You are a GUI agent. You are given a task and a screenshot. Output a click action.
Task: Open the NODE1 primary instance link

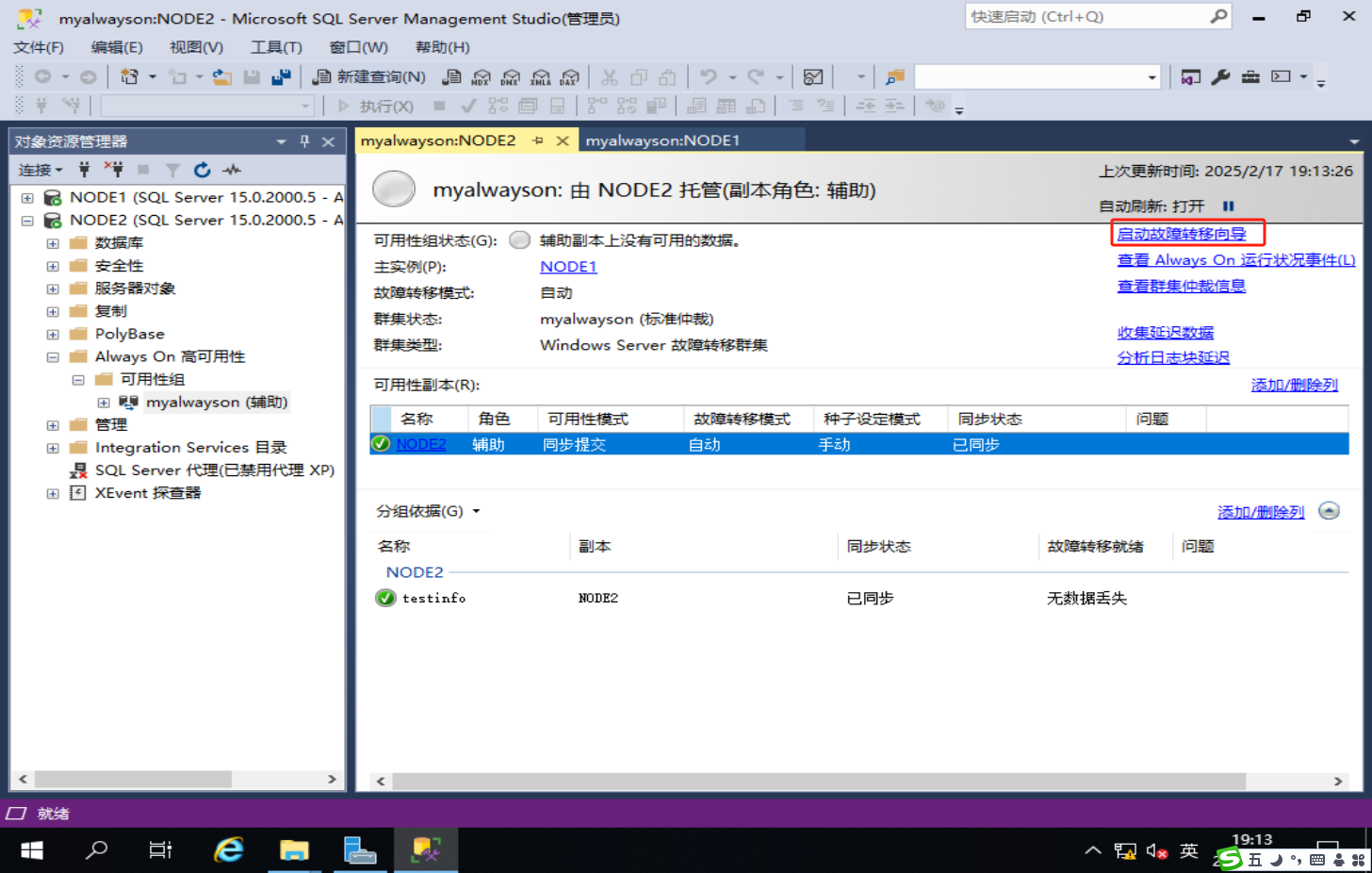[569, 266]
